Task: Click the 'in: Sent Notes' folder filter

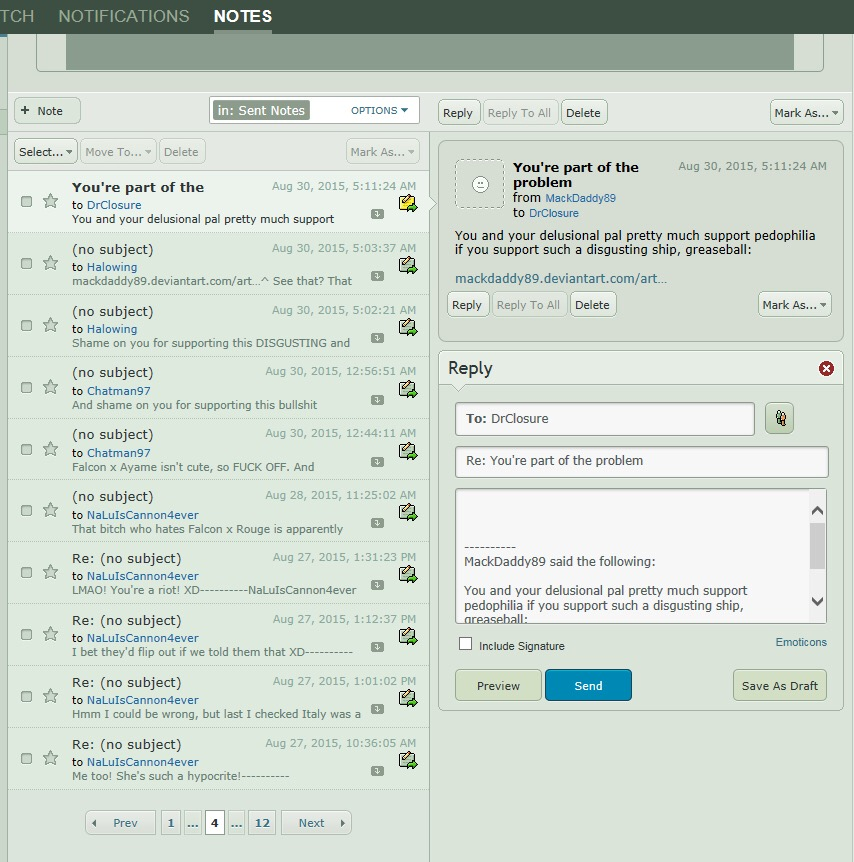Action: point(261,110)
